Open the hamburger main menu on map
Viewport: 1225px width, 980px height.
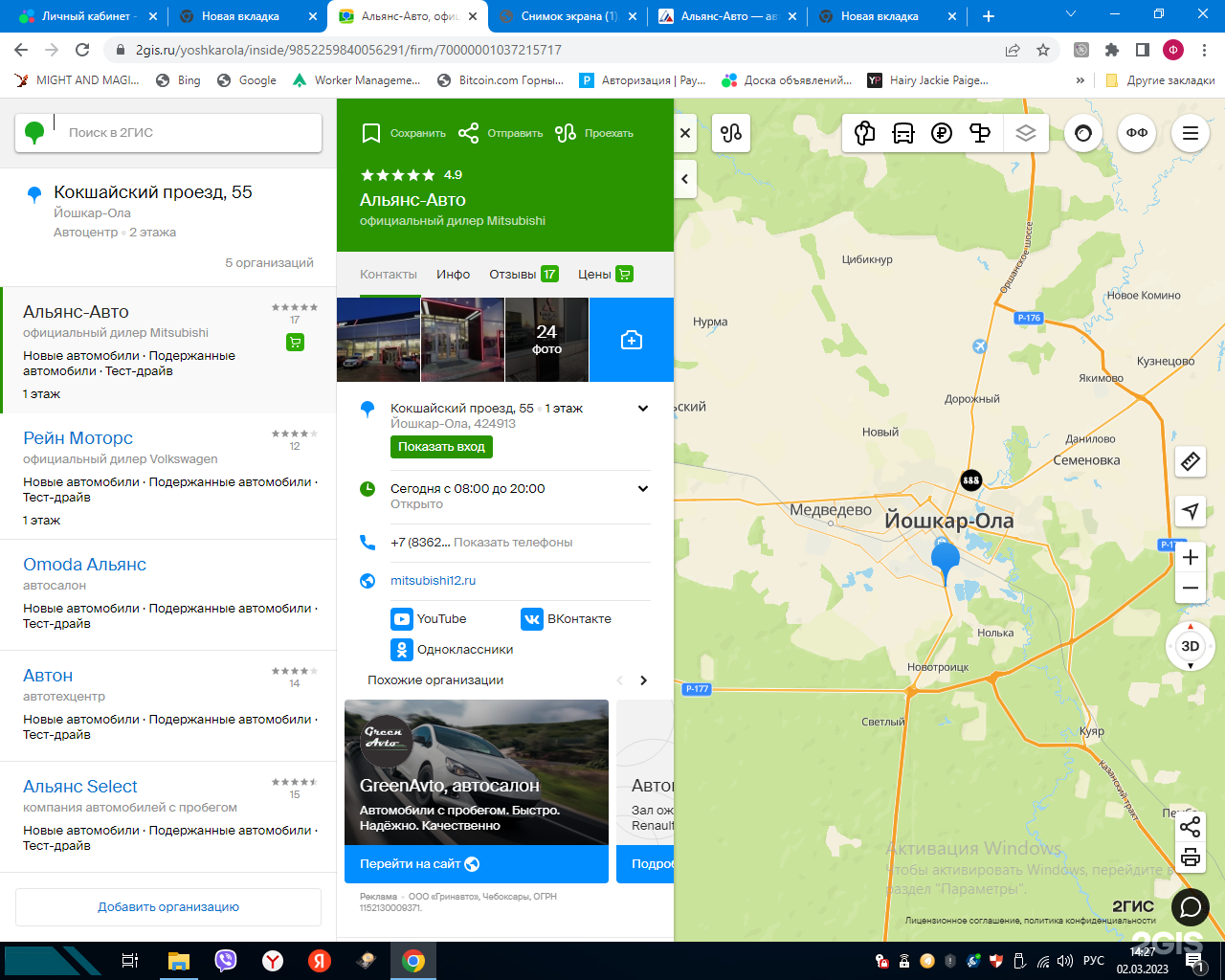coord(1191,133)
